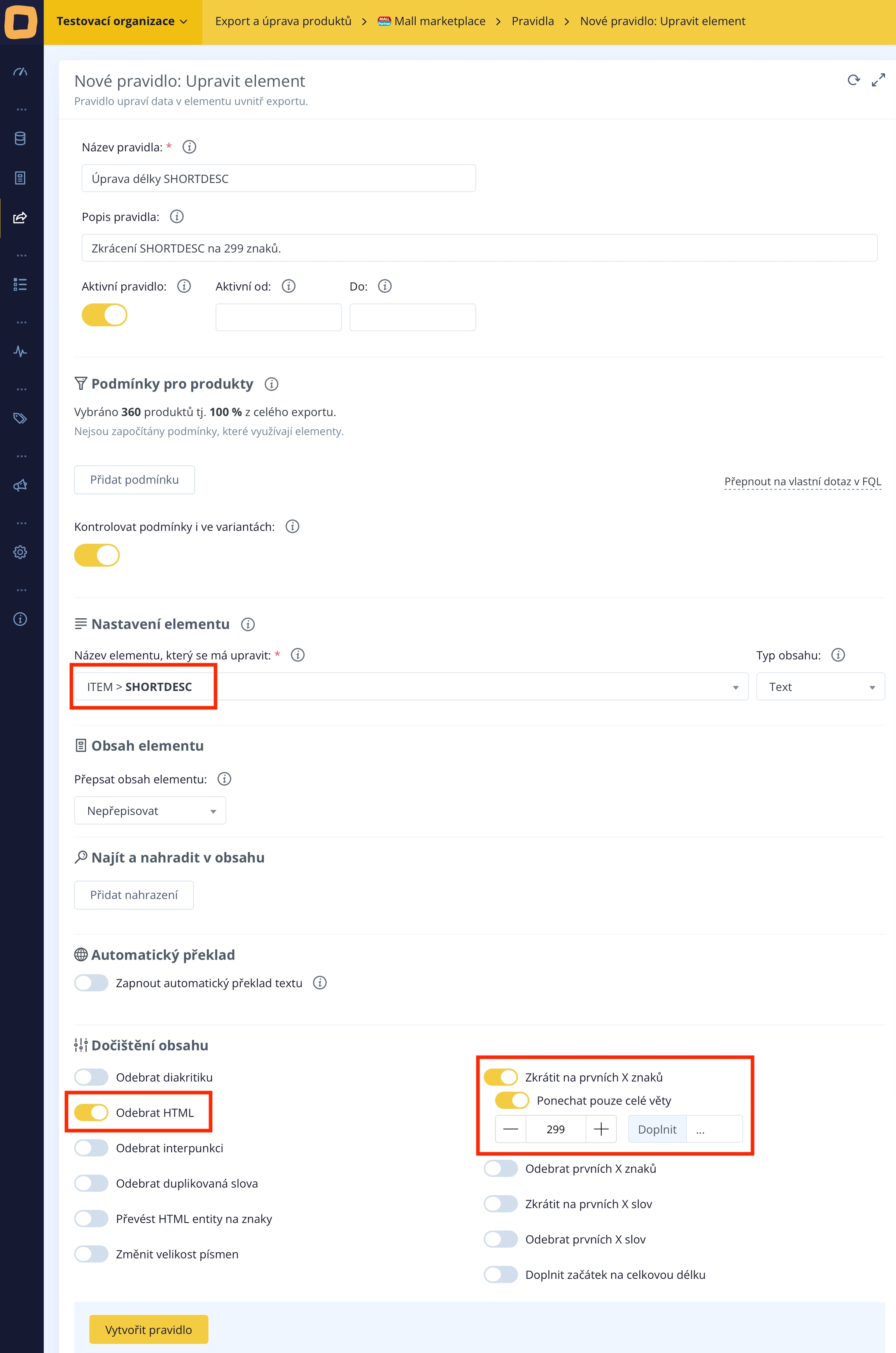The height and width of the screenshot is (1353, 896).
Task: Click the export share icon in sidebar
Action: (x=20, y=218)
